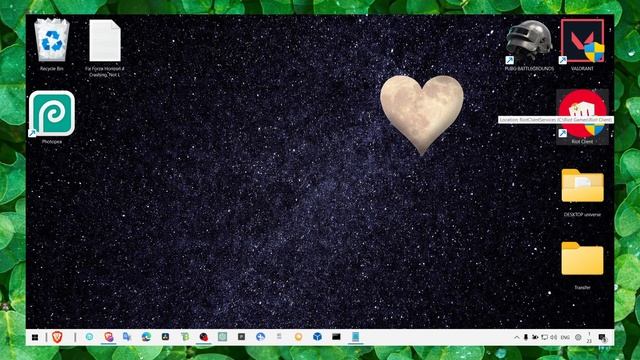The width and height of the screenshot is (640, 360).
Task: Open the teal clock-style taskbar icon
Action: click(222, 337)
